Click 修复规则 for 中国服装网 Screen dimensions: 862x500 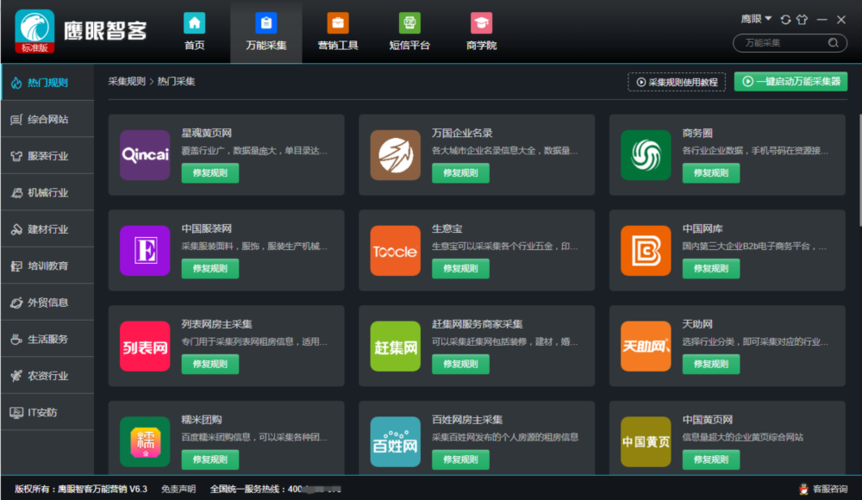point(210,269)
